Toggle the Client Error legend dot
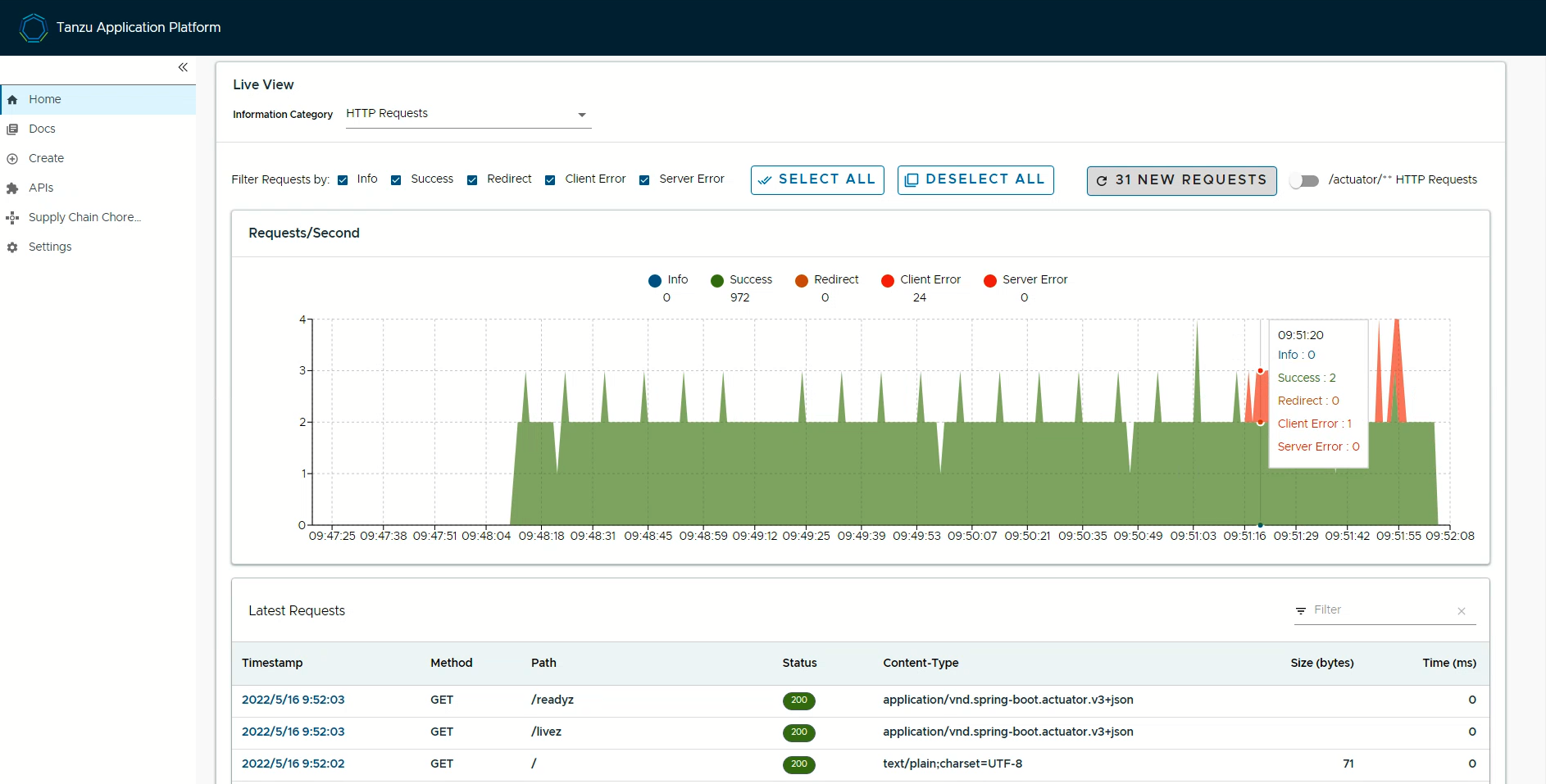 (x=888, y=281)
